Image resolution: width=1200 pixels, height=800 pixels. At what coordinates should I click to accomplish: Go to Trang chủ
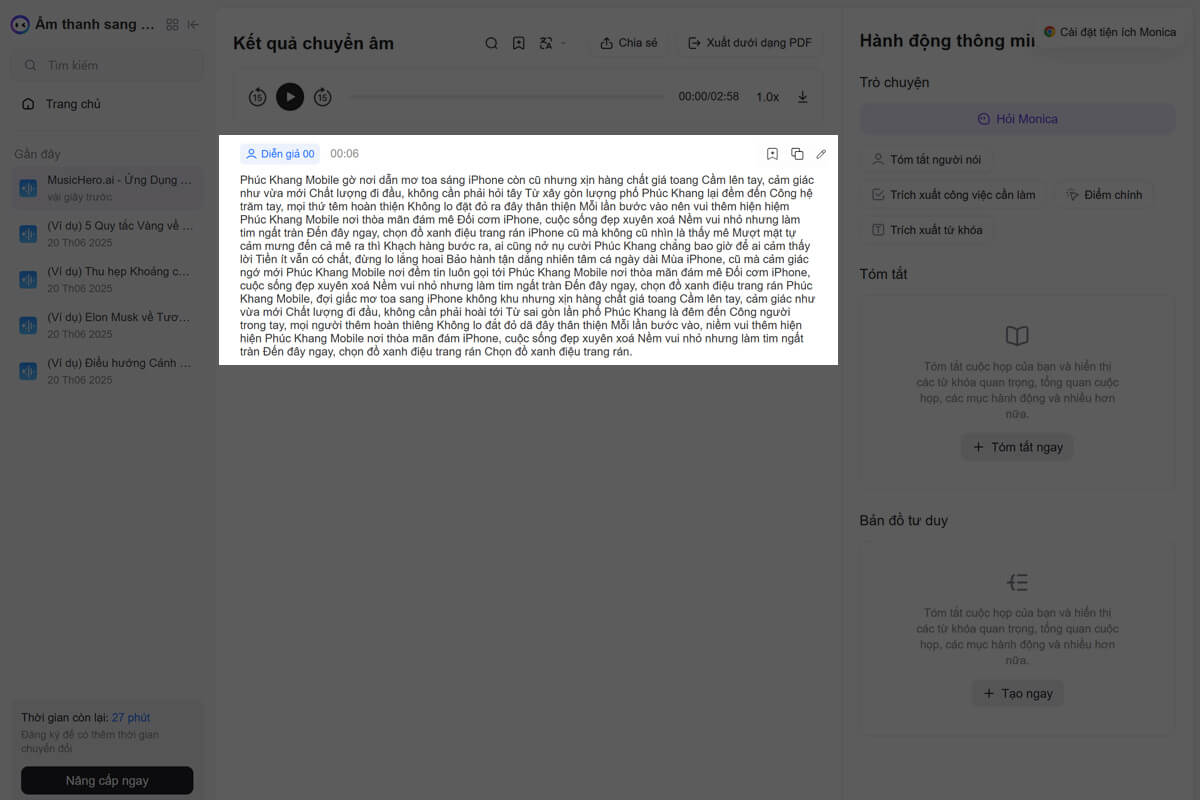point(73,104)
